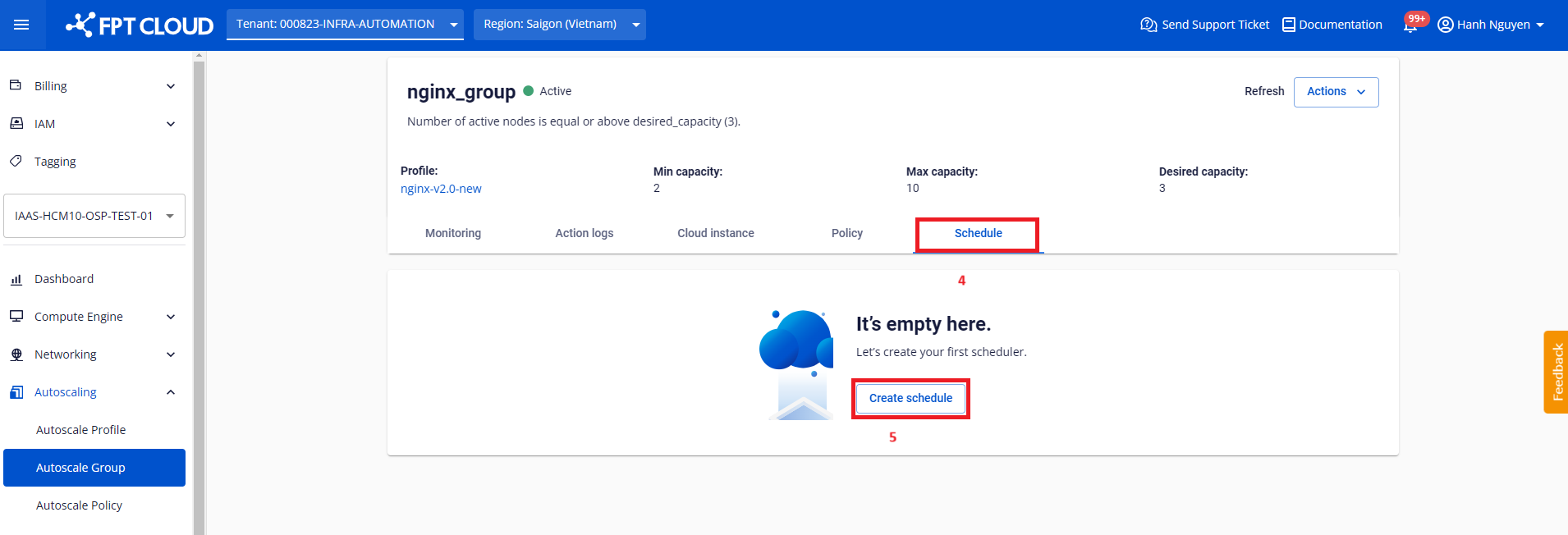Click the Networking globe icon
The height and width of the screenshot is (535, 1568).
16,354
